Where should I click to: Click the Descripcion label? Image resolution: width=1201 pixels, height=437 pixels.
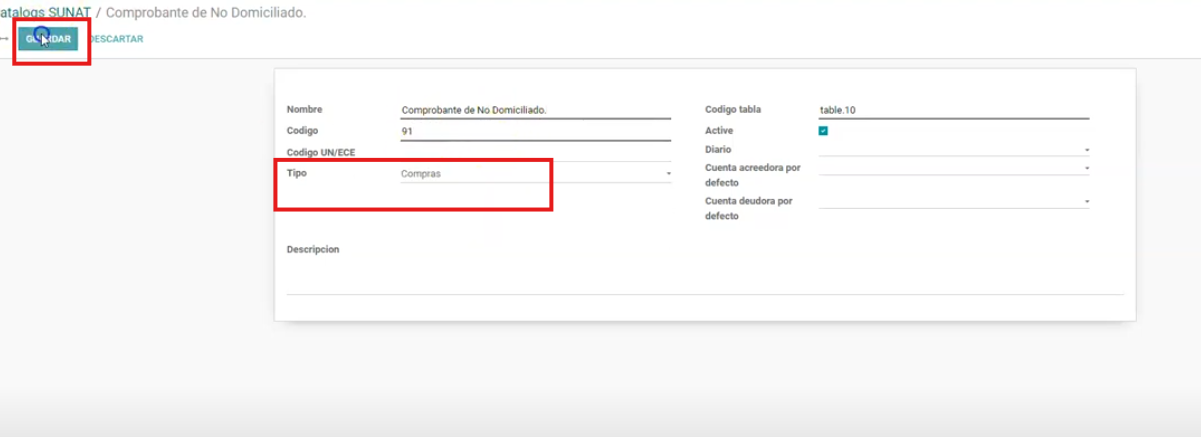pos(312,249)
